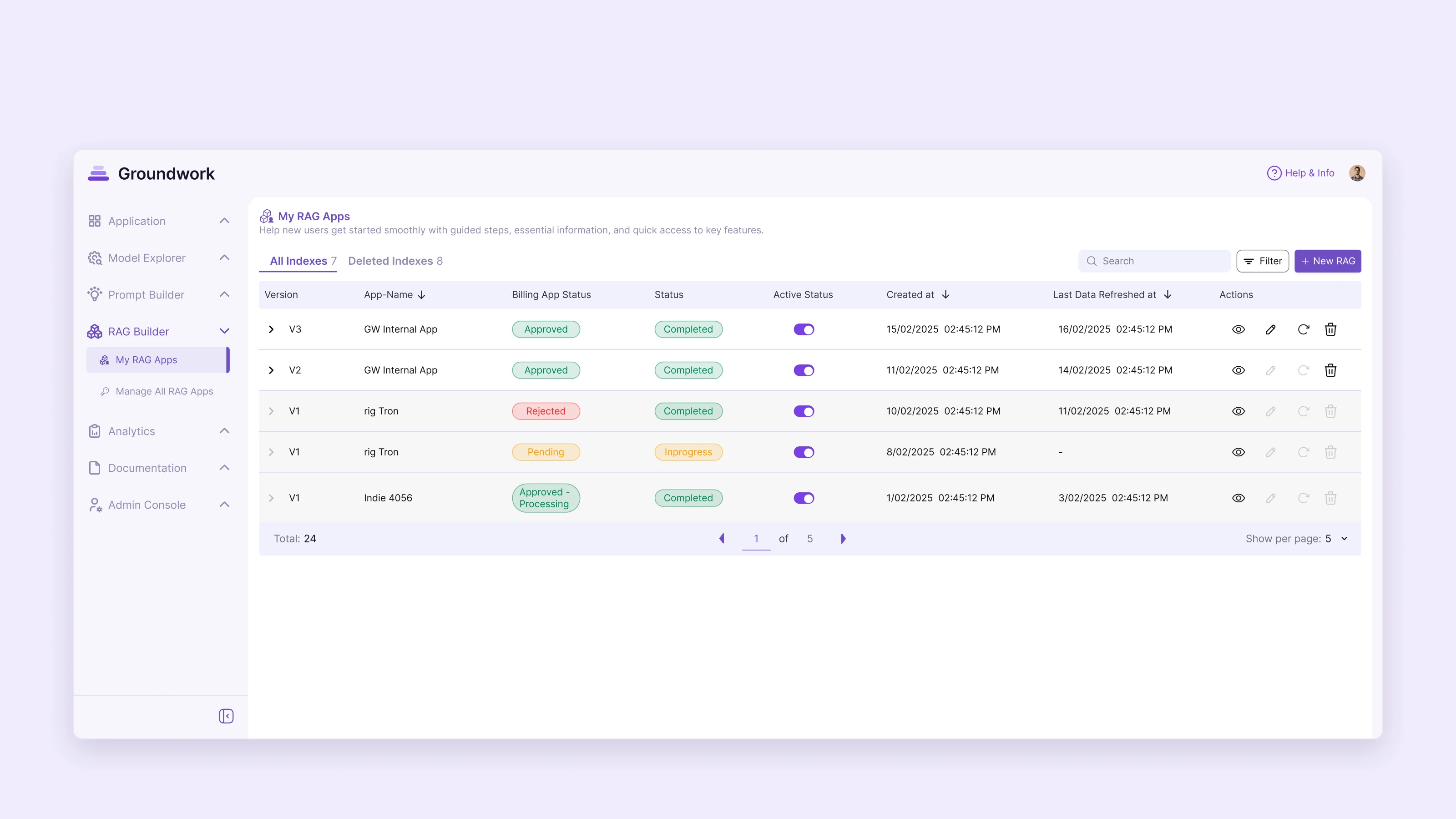The height and width of the screenshot is (819, 1456).
Task: Click the current page number field
Action: pyautogui.click(x=756, y=539)
